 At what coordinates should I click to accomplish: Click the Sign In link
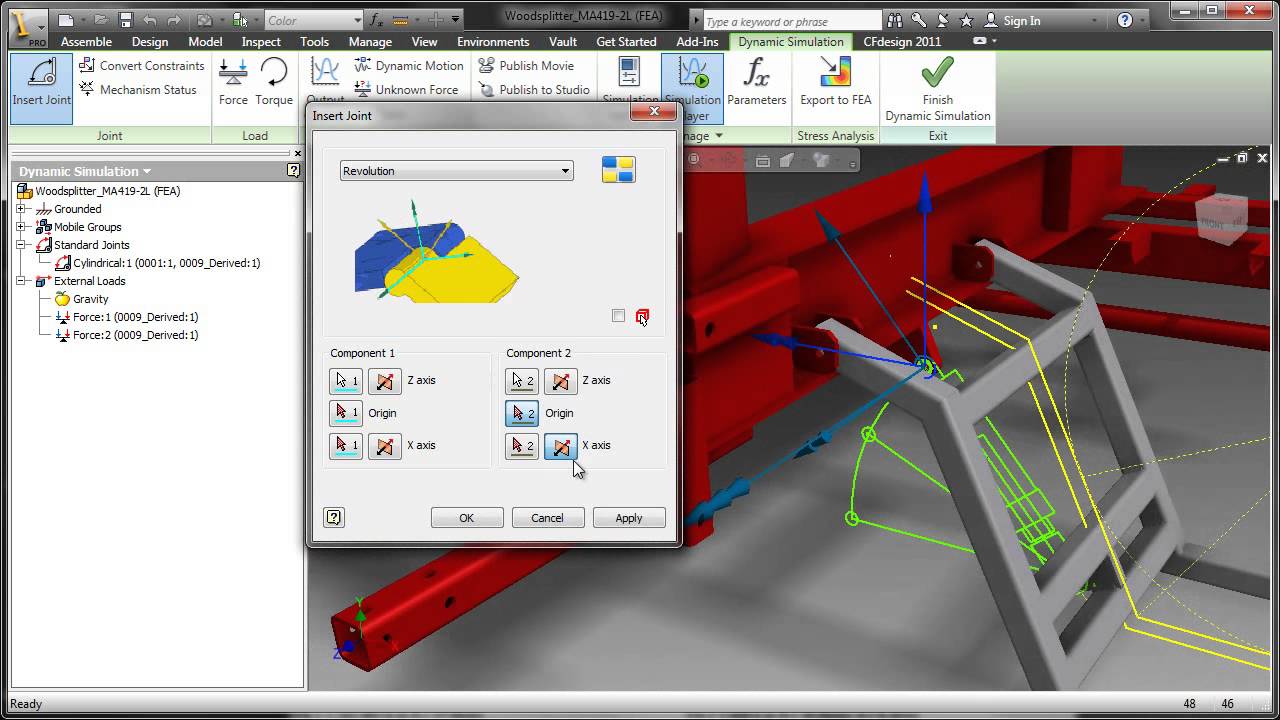click(1021, 20)
